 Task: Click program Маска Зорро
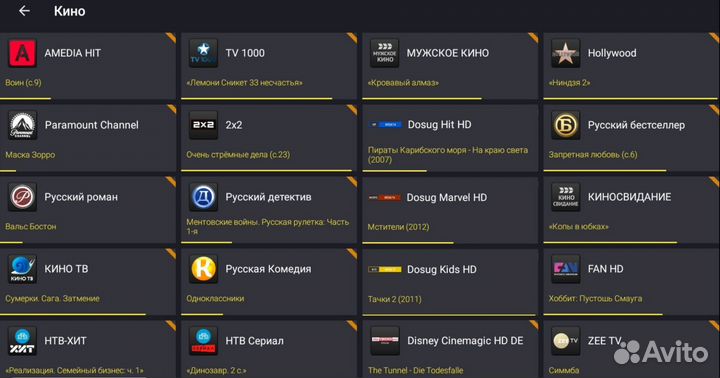tap(30, 155)
